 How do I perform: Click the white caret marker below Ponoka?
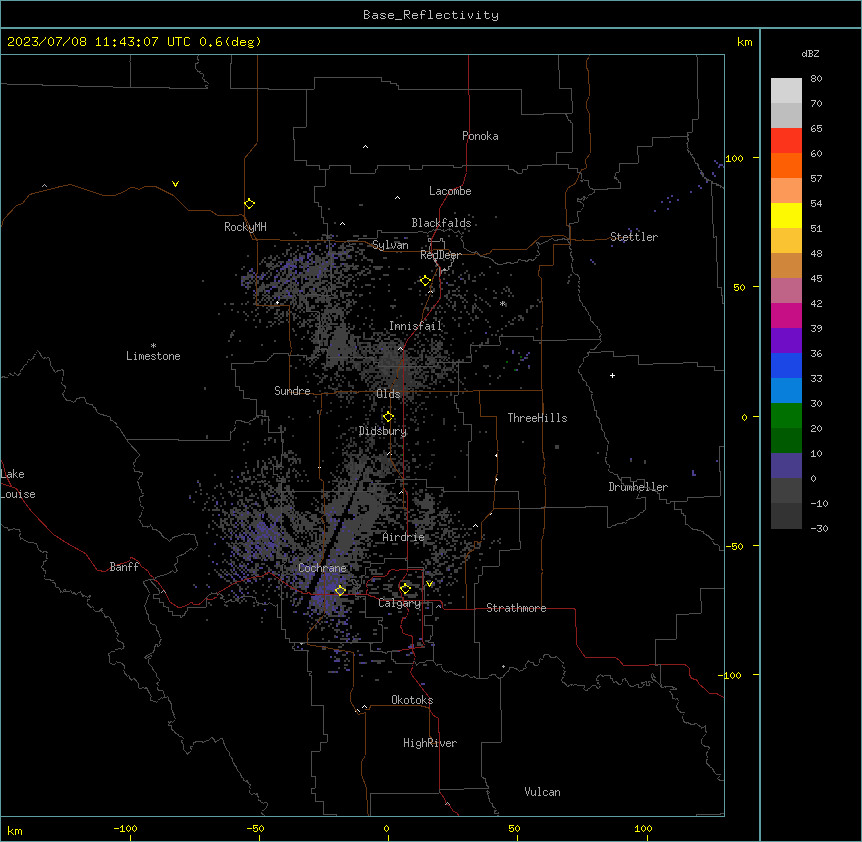365,147
